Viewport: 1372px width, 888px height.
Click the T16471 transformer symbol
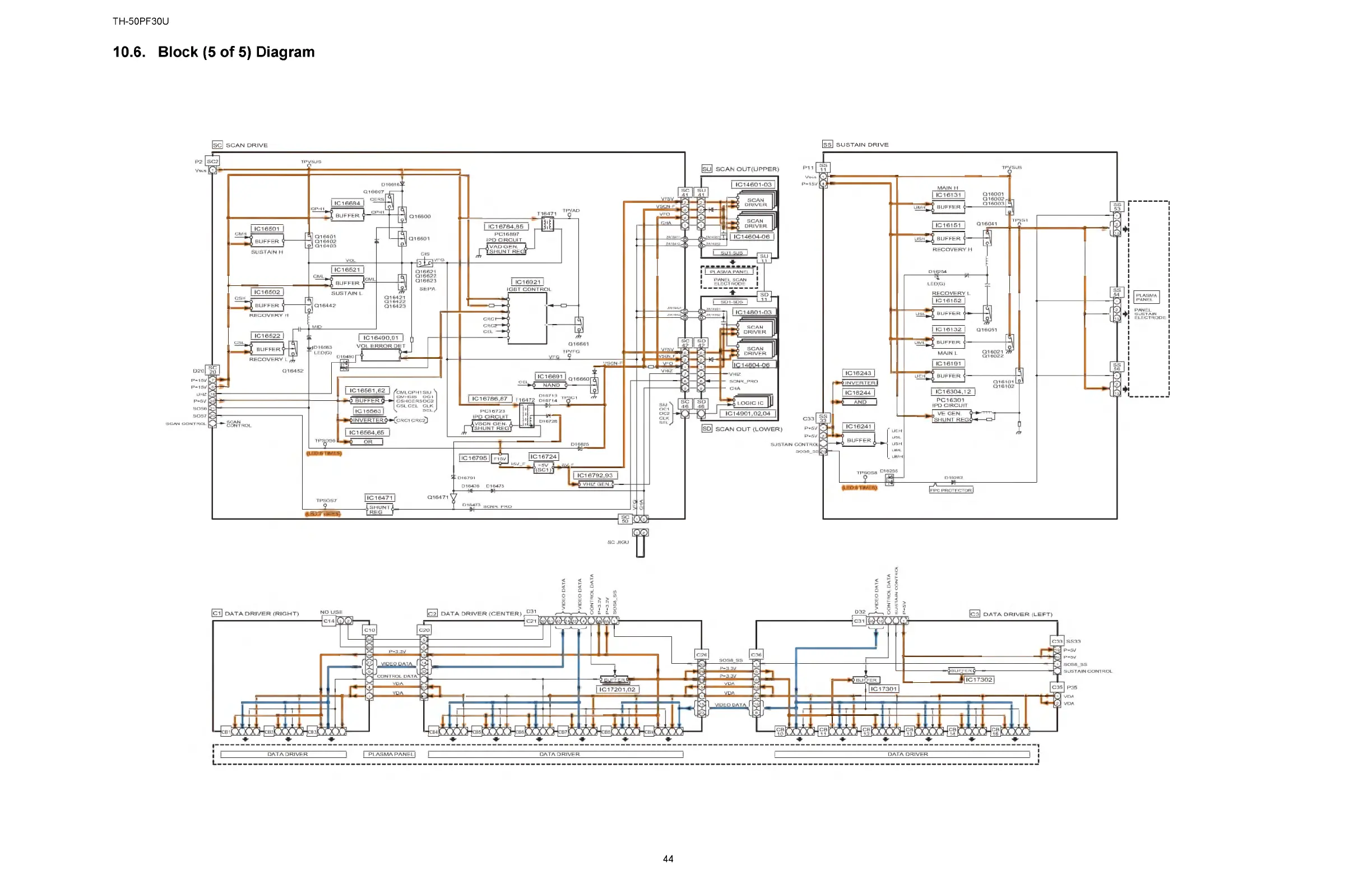[547, 224]
